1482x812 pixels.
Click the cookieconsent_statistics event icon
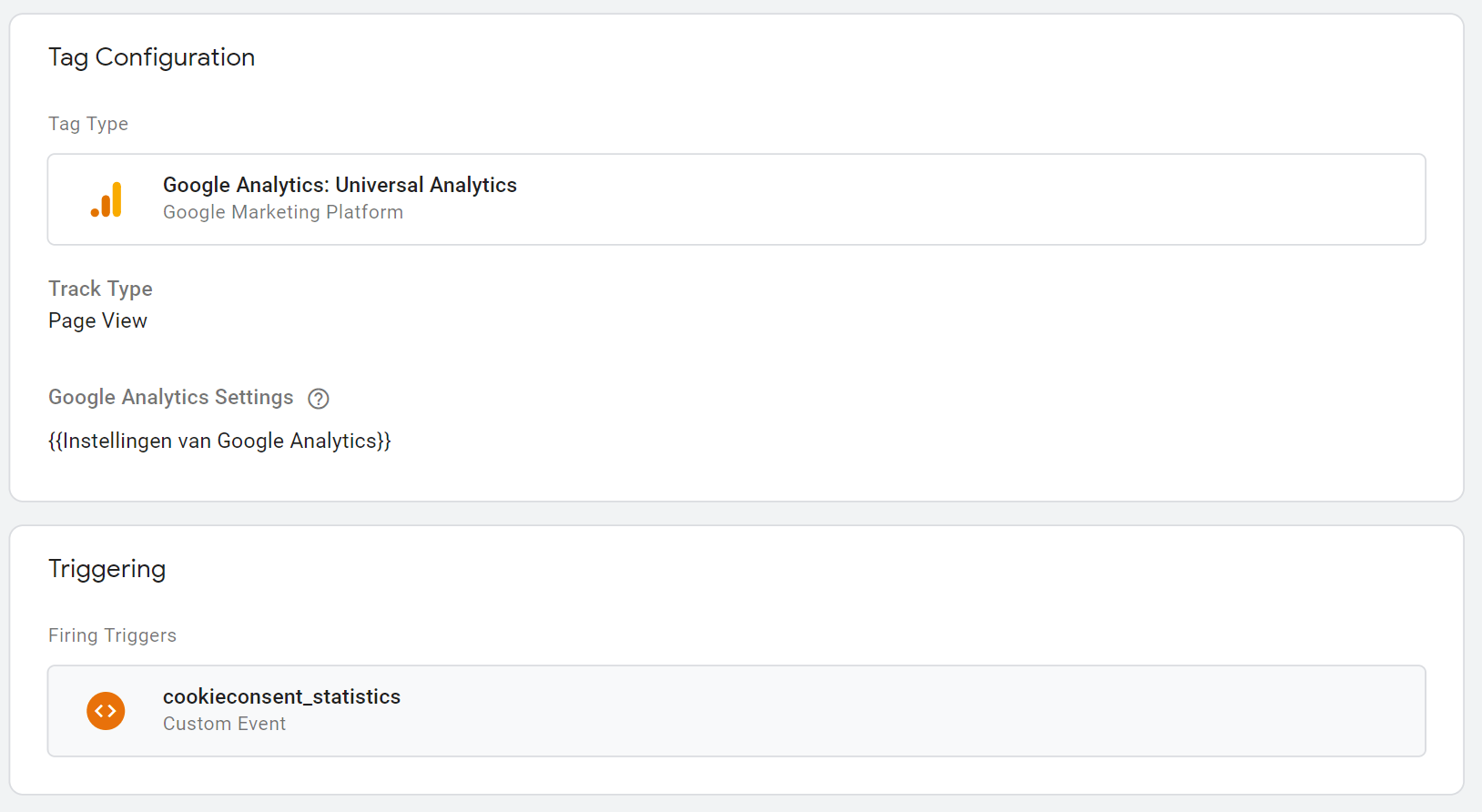pyautogui.click(x=106, y=711)
